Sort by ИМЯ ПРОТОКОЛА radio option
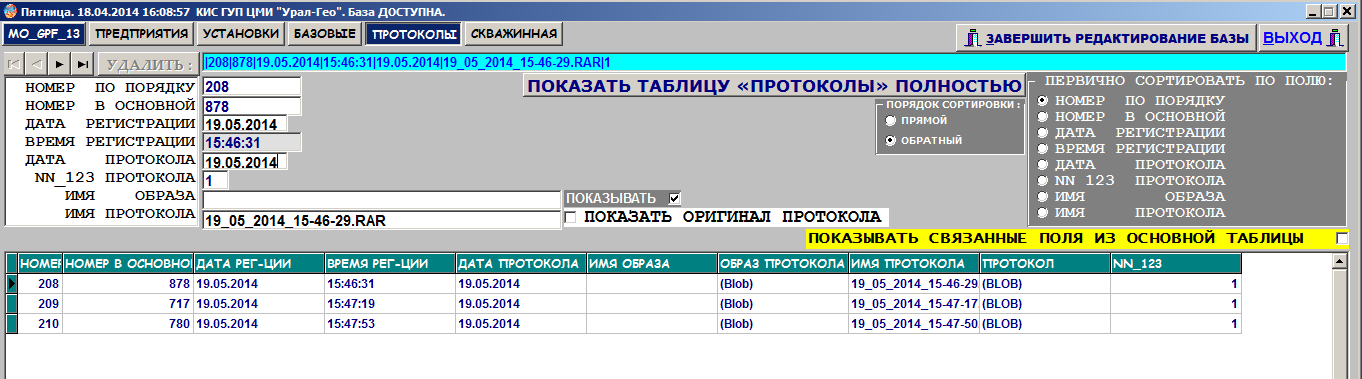Screen dimensions: 1362x379 pyautogui.click(x=1044, y=213)
